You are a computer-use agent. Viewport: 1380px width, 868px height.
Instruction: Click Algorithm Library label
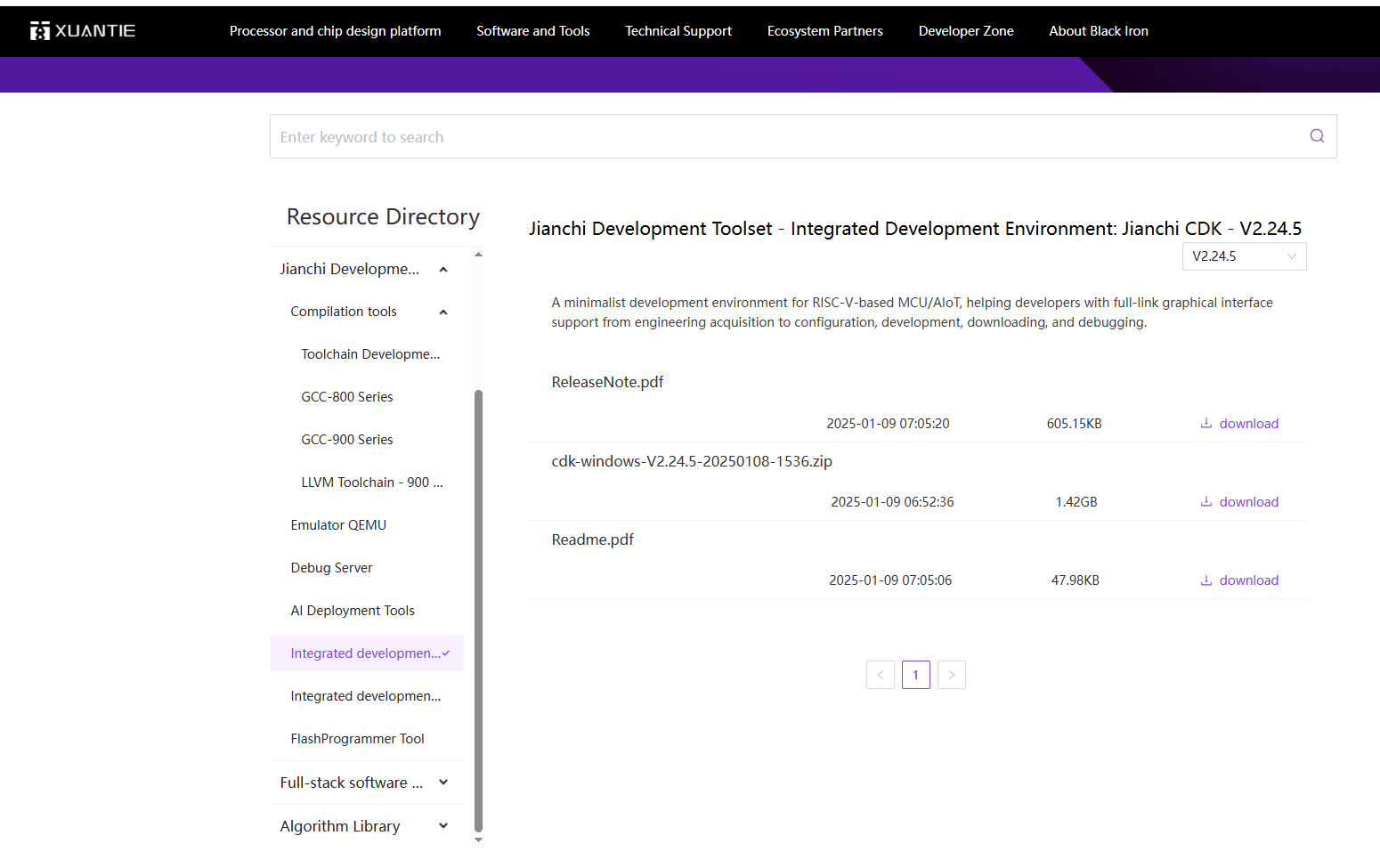(x=340, y=826)
